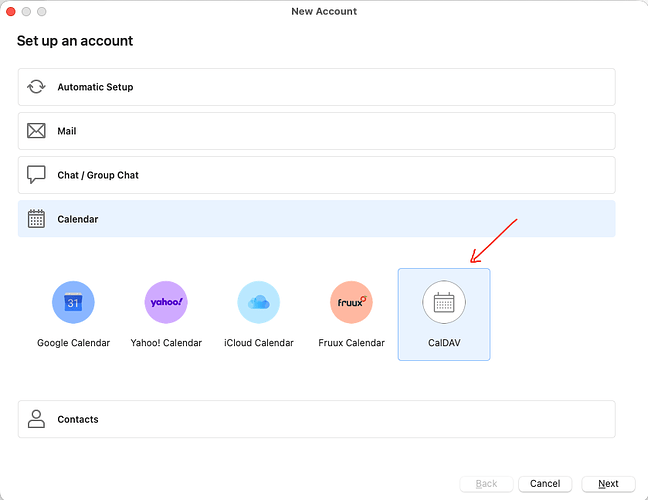Screen dimensions: 648x500
Task: Click the Calendar grid icon in Calendar row
Action: (x=36, y=219)
